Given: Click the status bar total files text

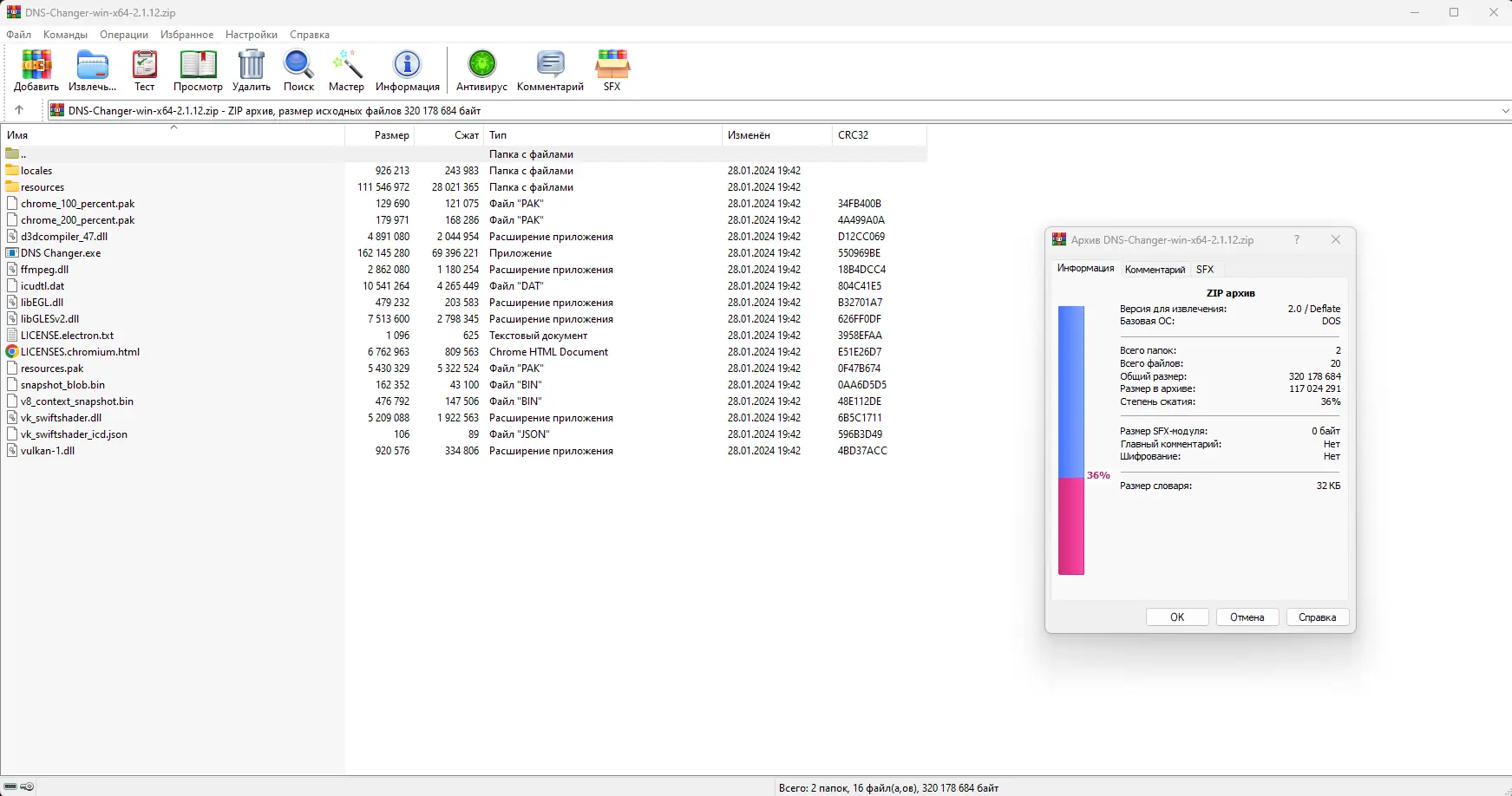Looking at the screenshot, I should (x=888, y=787).
